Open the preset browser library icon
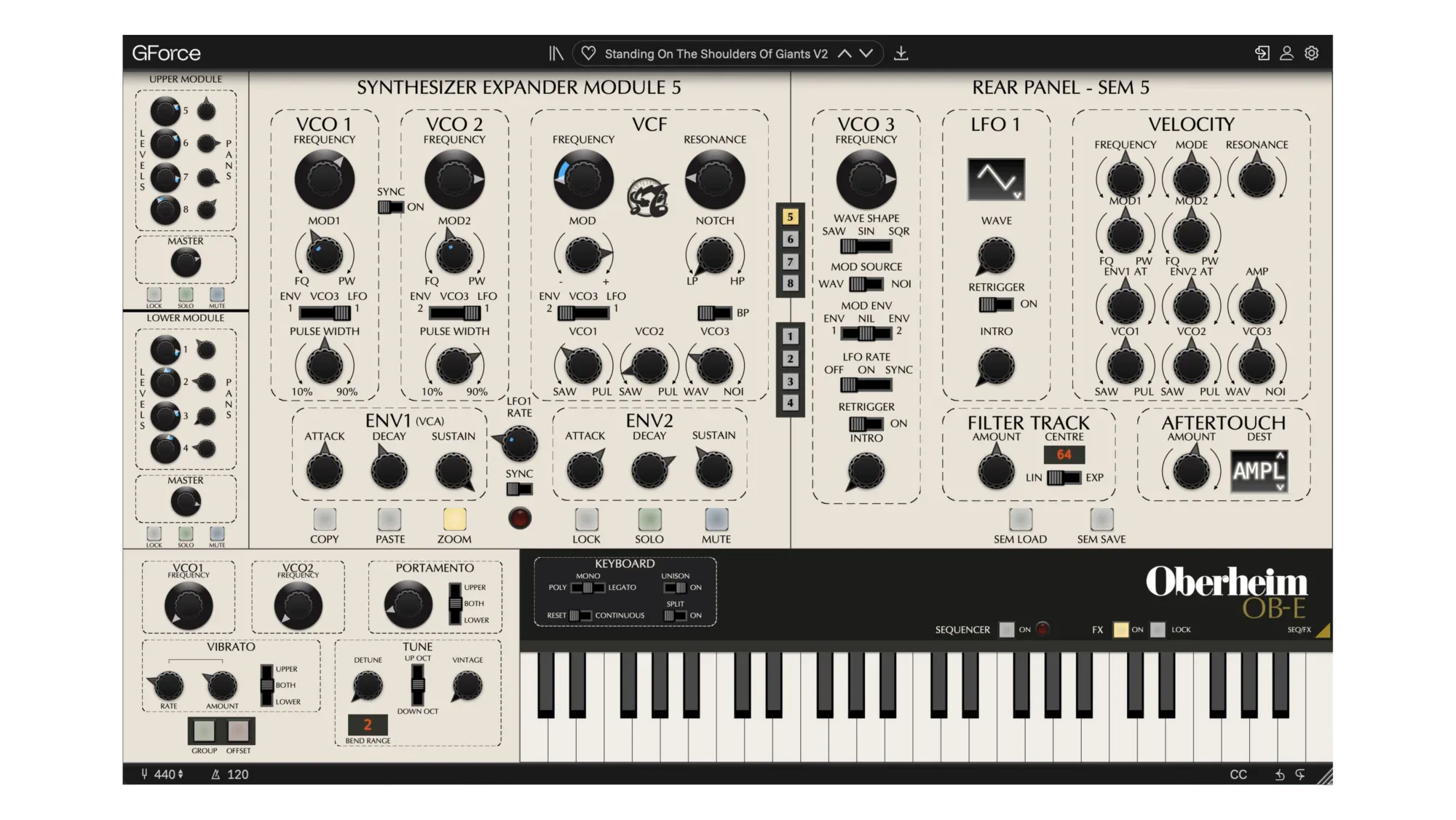1456x820 pixels. (556, 53)
